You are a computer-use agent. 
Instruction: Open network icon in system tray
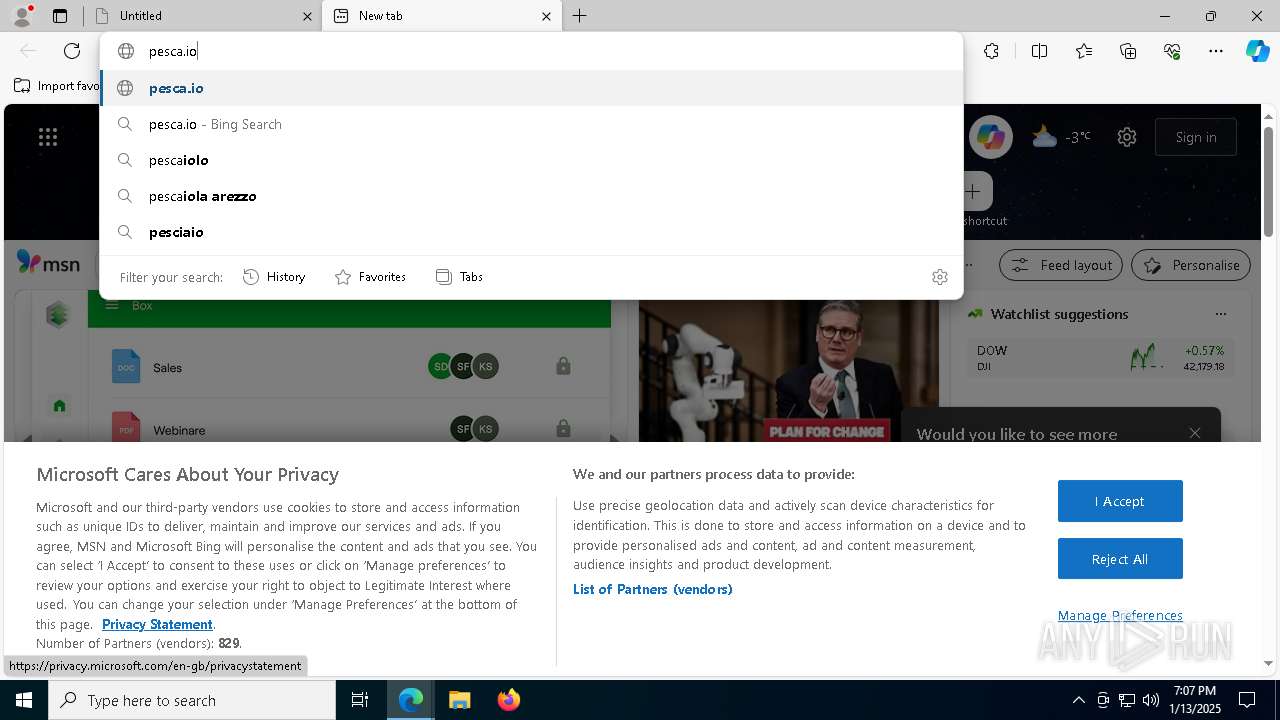coord(1127,700)
